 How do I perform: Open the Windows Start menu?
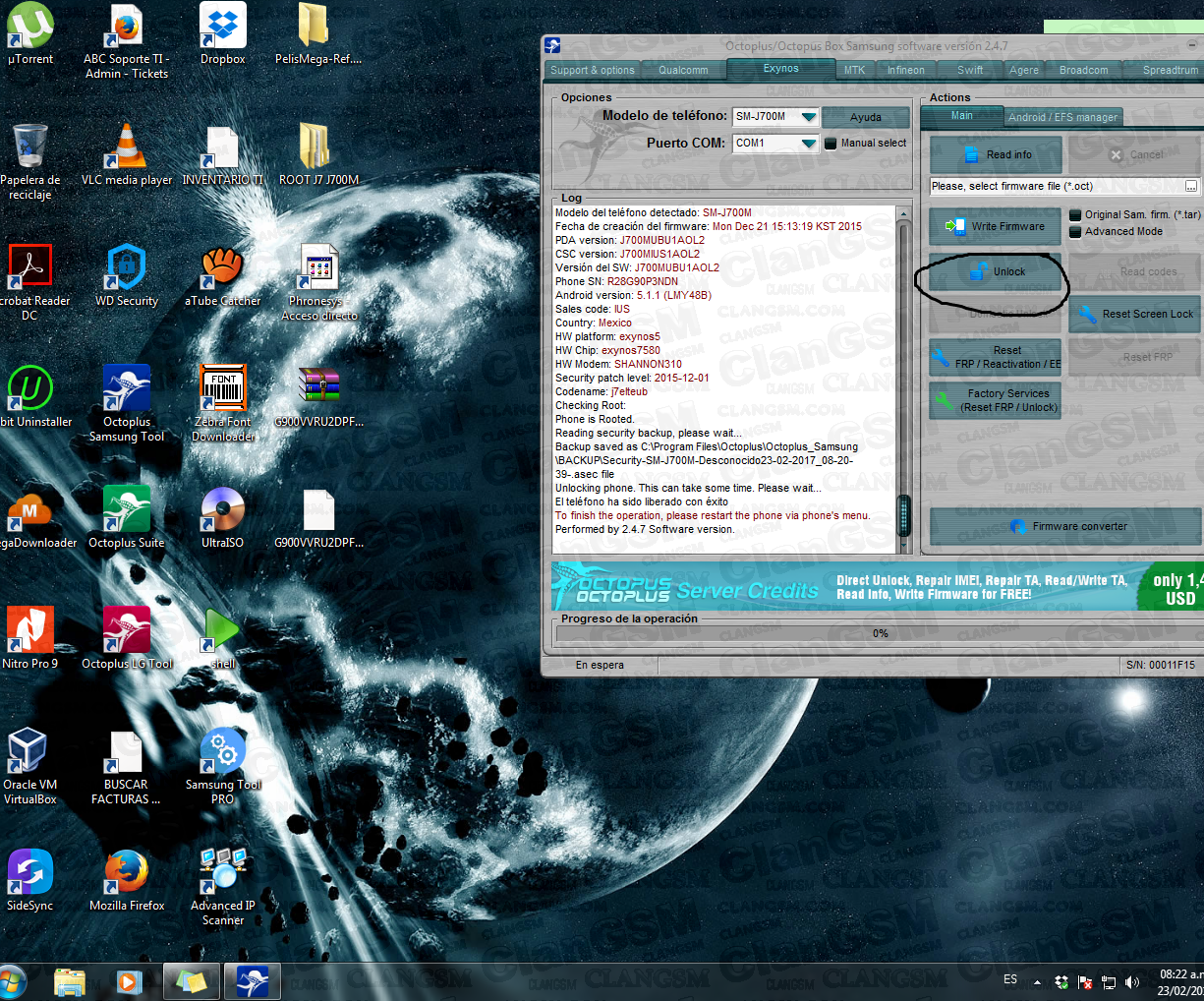13,981
